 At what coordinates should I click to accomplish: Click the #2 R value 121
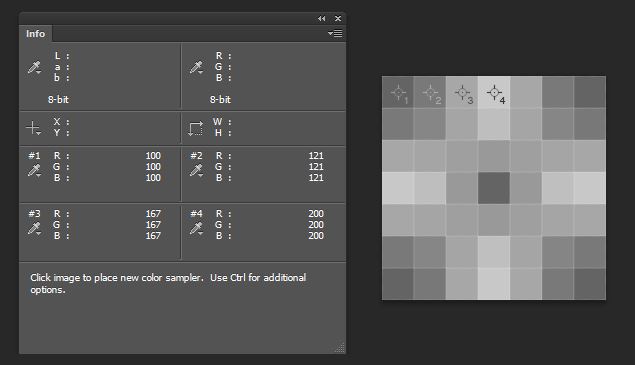[316, 156]
